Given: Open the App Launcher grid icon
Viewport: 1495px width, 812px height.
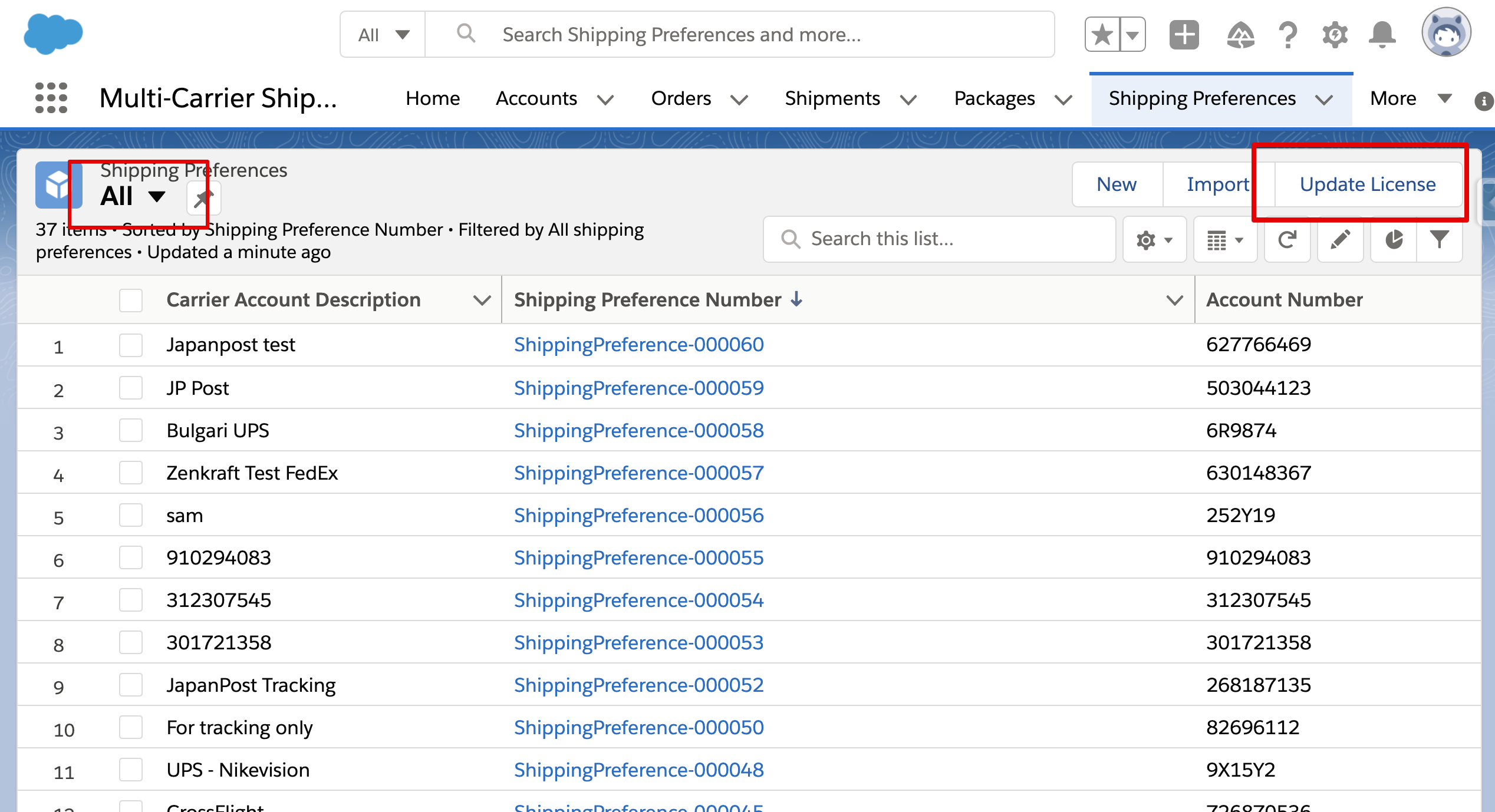Looking at the screenshot, I should pos(51,98).
